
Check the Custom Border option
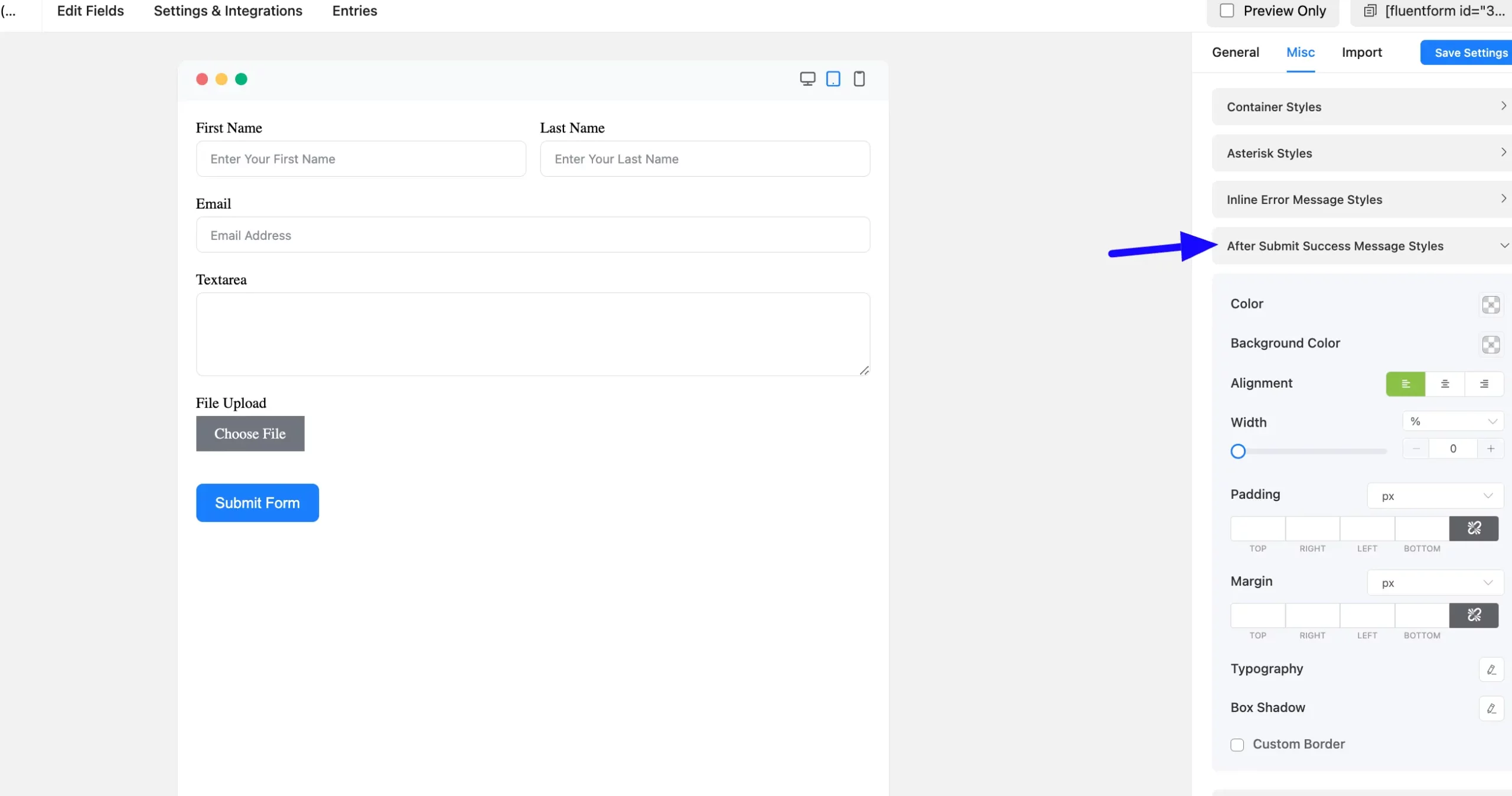pos(1237,745)
